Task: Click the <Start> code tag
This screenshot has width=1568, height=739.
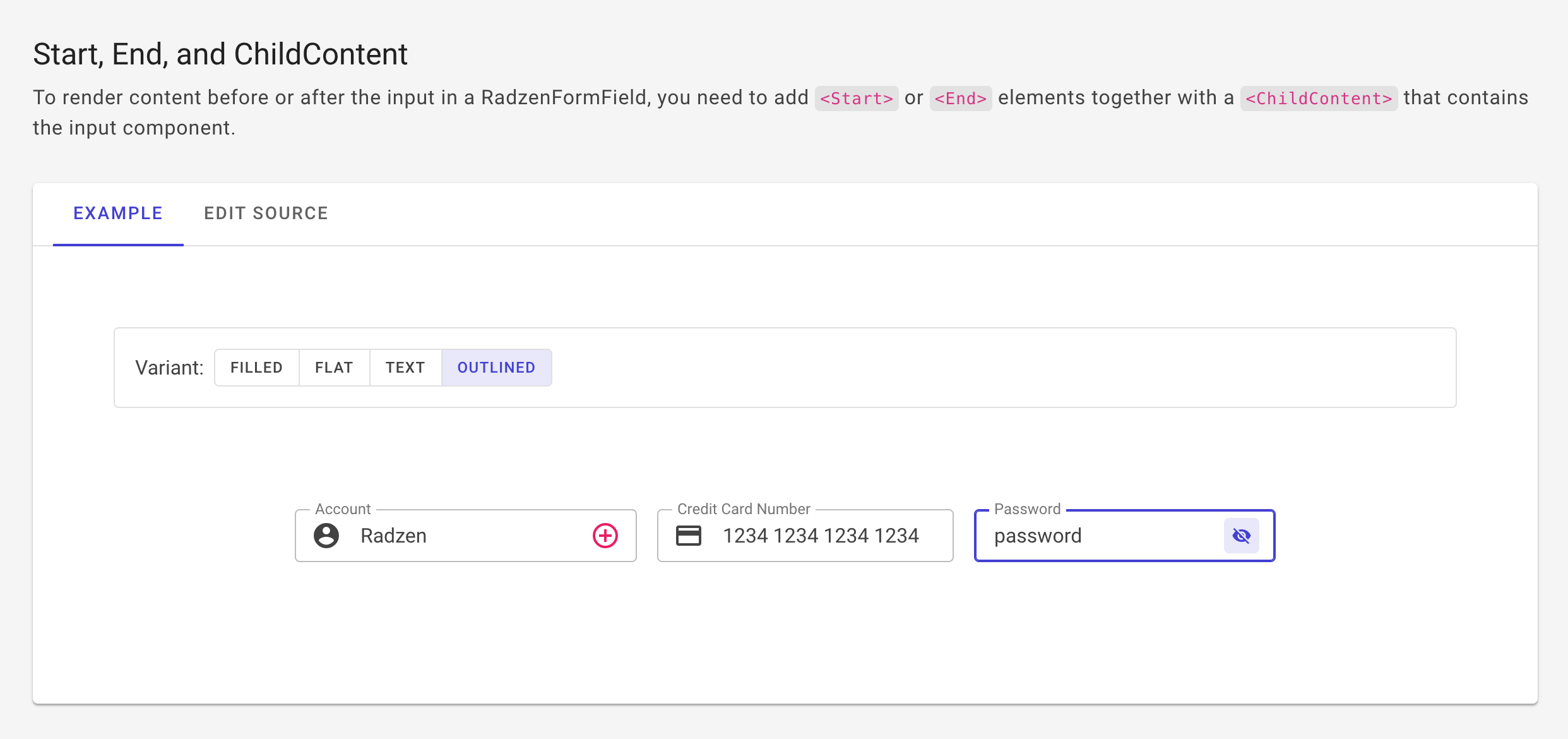Action: [856, 99]
